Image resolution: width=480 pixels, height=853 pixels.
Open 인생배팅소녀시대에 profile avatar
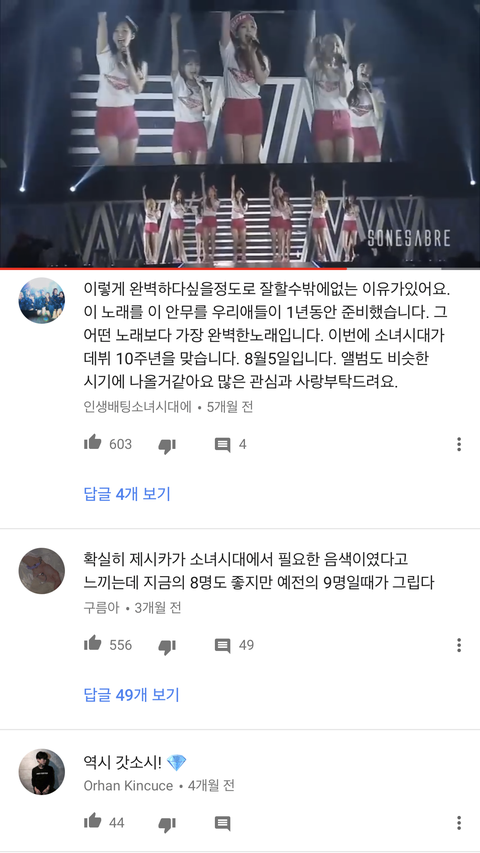[x=42, y=300]
